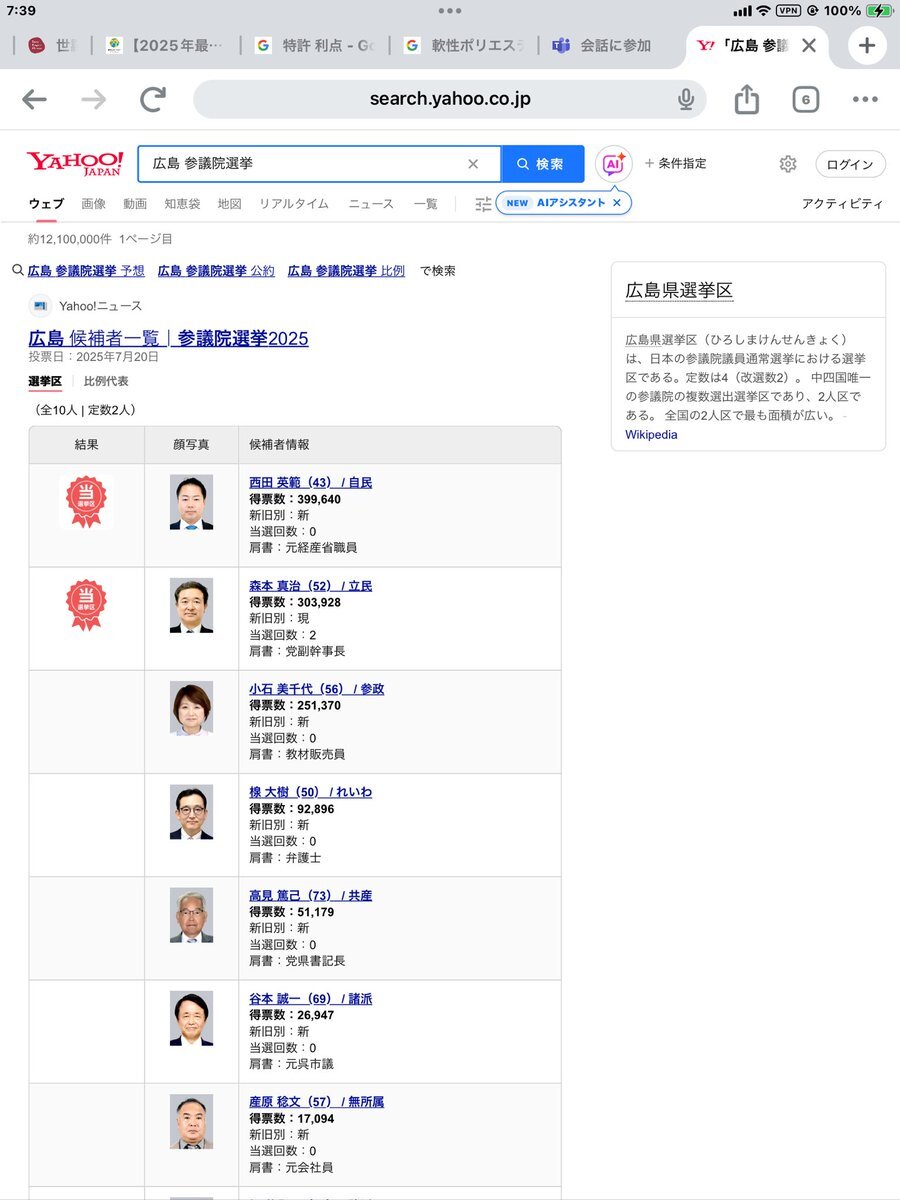Select the 地図 search category

click(x=230, y=204)
